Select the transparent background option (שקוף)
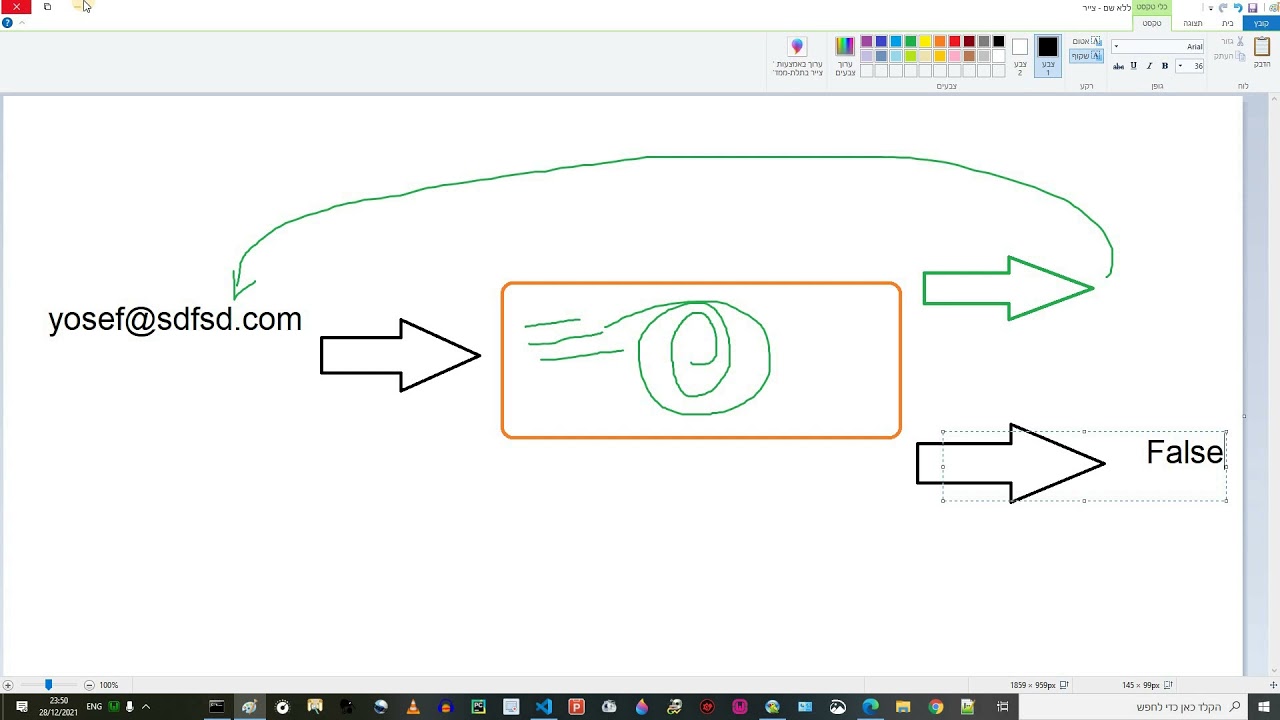1280x720 pixels. click(1087, 56)
